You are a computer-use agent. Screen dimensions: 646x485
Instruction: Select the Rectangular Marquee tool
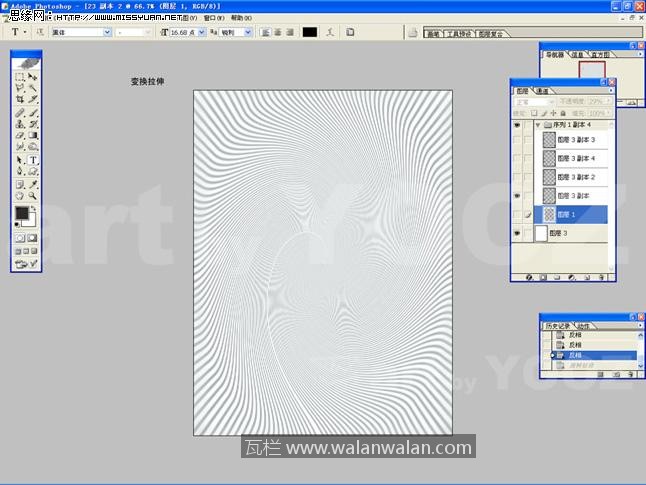(20, 77)
